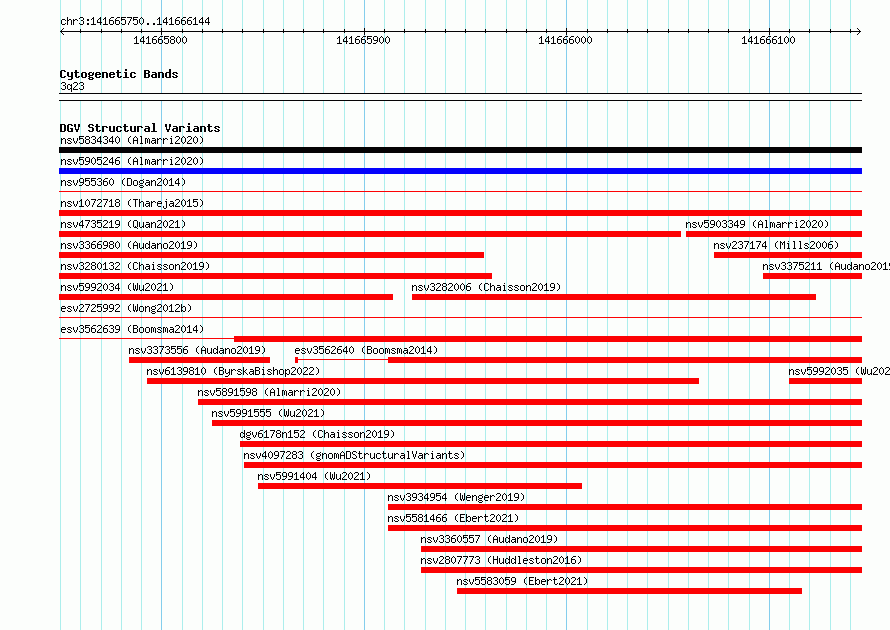Click the nsv3375211 variant label

point(826,266)
